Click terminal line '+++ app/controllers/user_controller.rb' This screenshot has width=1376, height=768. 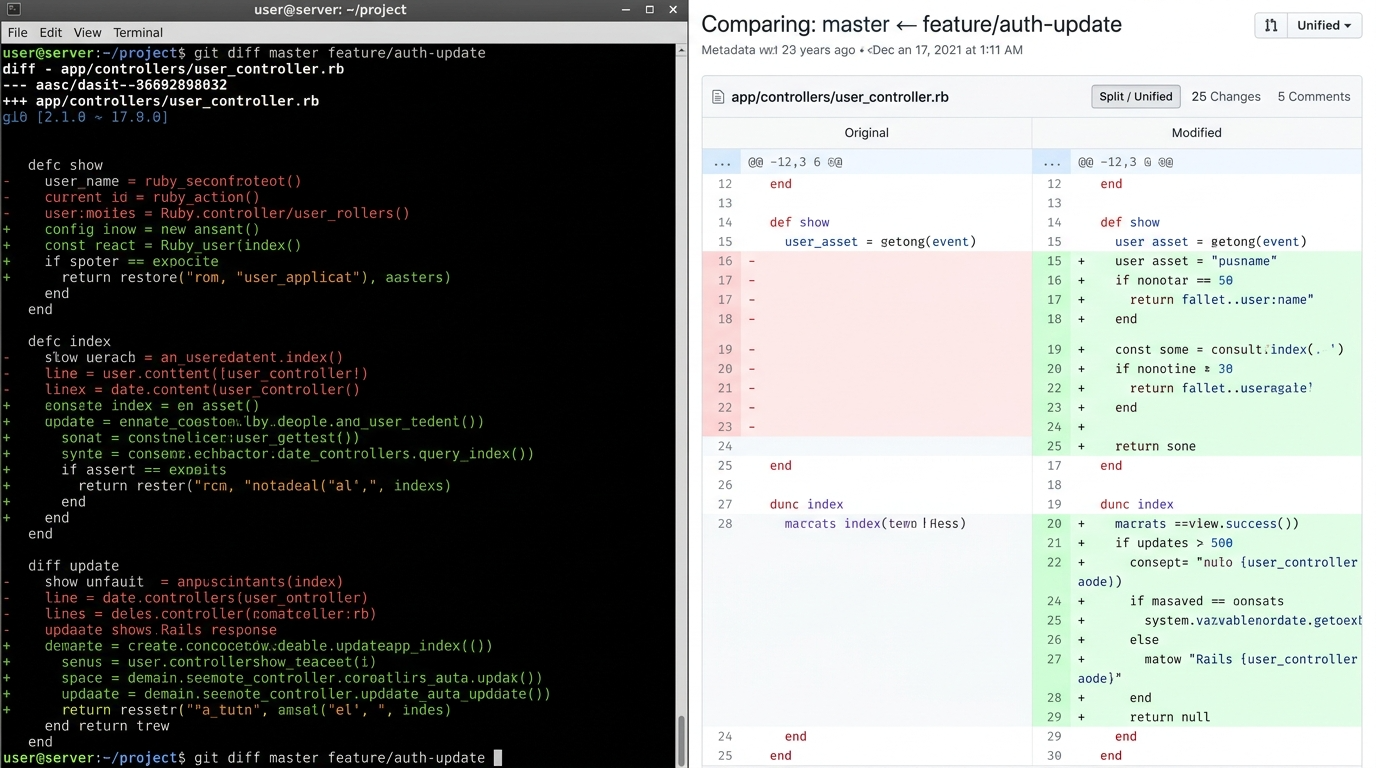coord(161,101)
